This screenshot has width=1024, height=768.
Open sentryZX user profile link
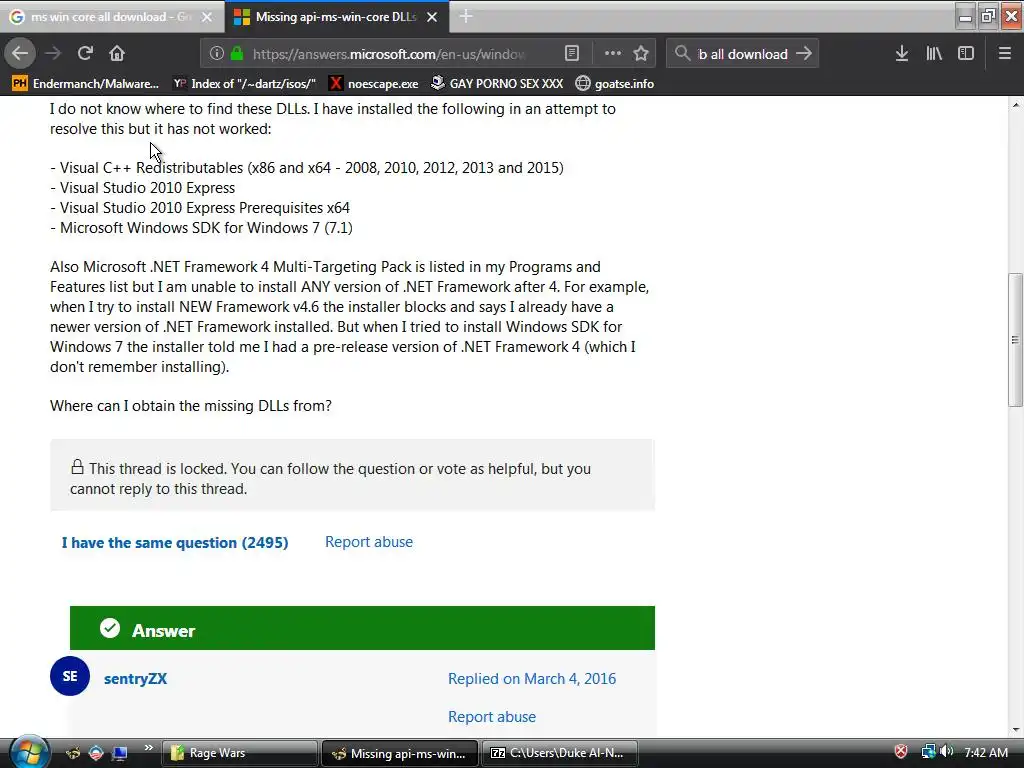(135, 679)
